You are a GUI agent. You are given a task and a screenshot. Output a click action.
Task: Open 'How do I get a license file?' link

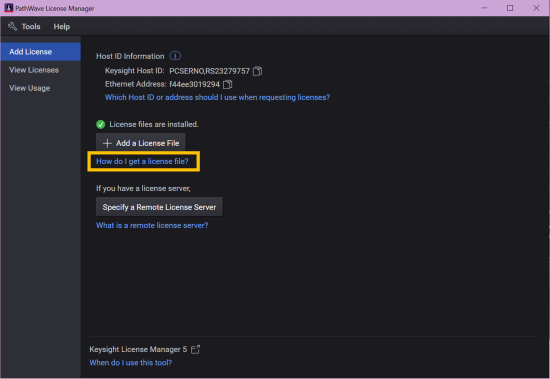pyautogui.click(x=142, y=161)
